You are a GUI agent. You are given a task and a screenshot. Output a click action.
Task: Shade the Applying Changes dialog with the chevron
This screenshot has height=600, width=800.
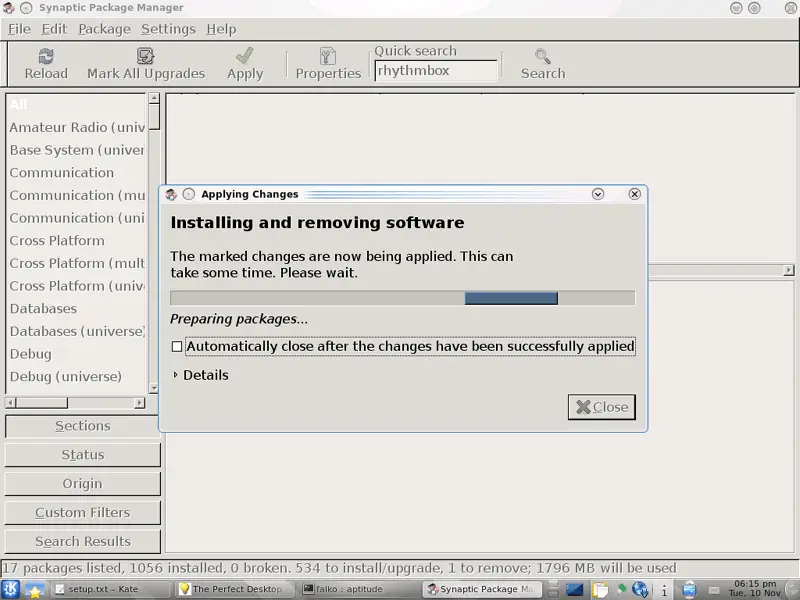pos(598,194)
